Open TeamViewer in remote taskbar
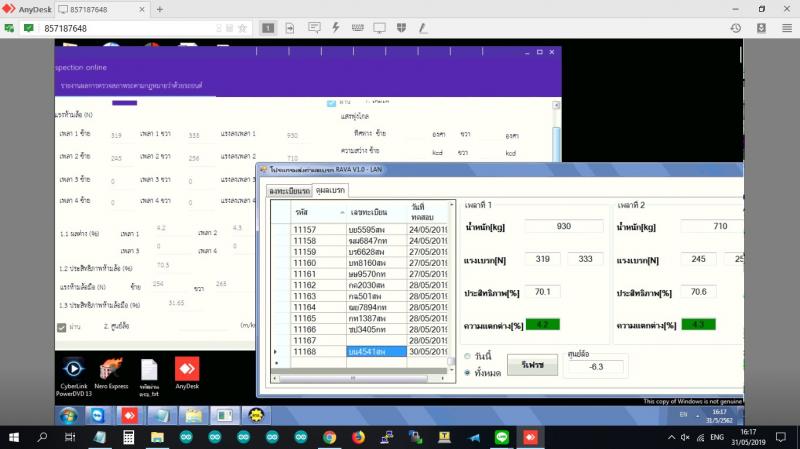800x449 pixels. (97, 415)
